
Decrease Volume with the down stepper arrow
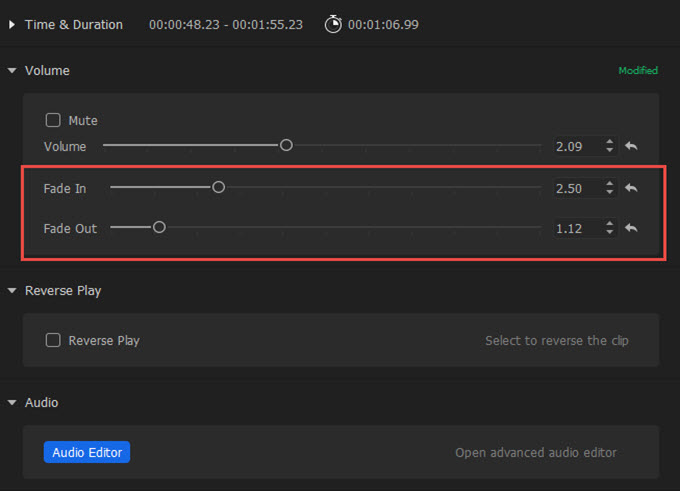[x=610, y=151]
